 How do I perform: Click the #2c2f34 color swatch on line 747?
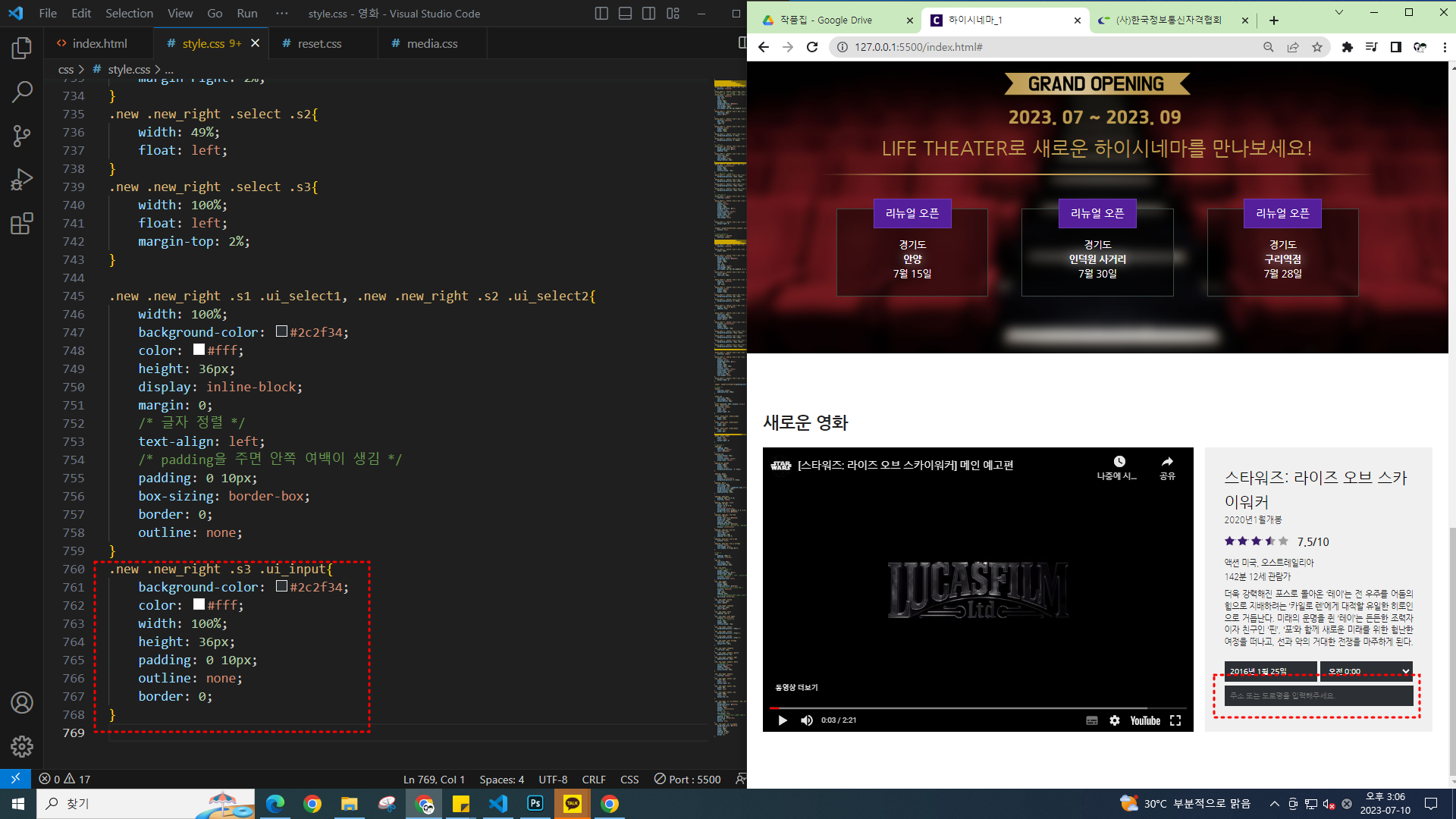(281, 331)
